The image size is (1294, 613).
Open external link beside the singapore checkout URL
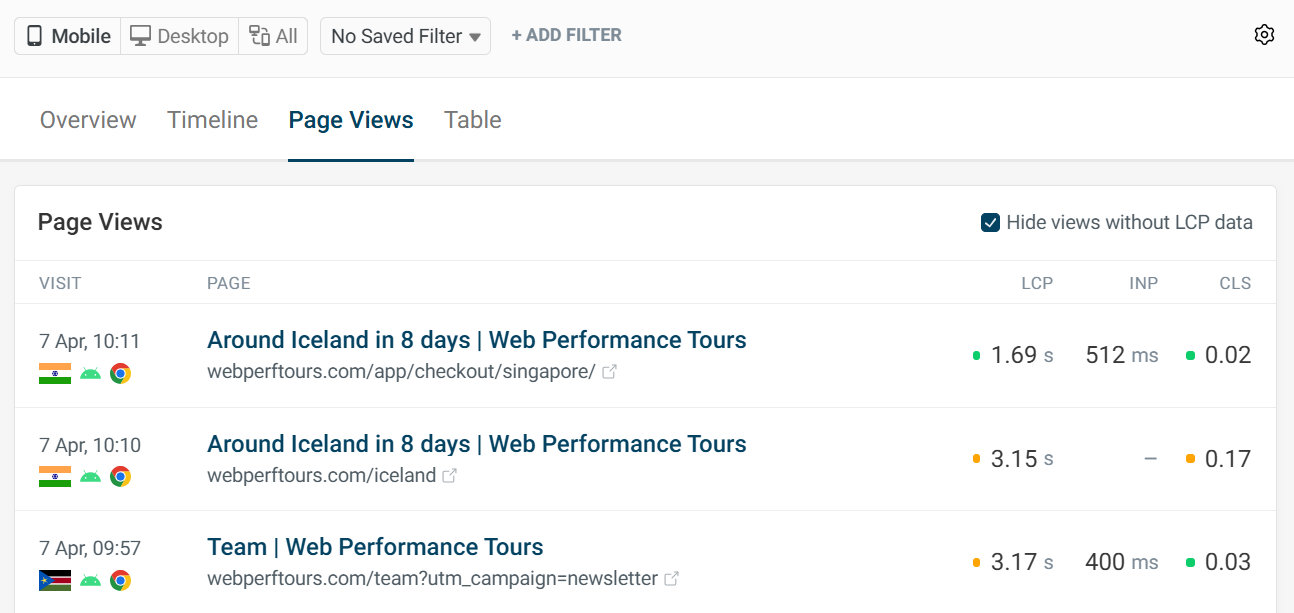(609, 370)
